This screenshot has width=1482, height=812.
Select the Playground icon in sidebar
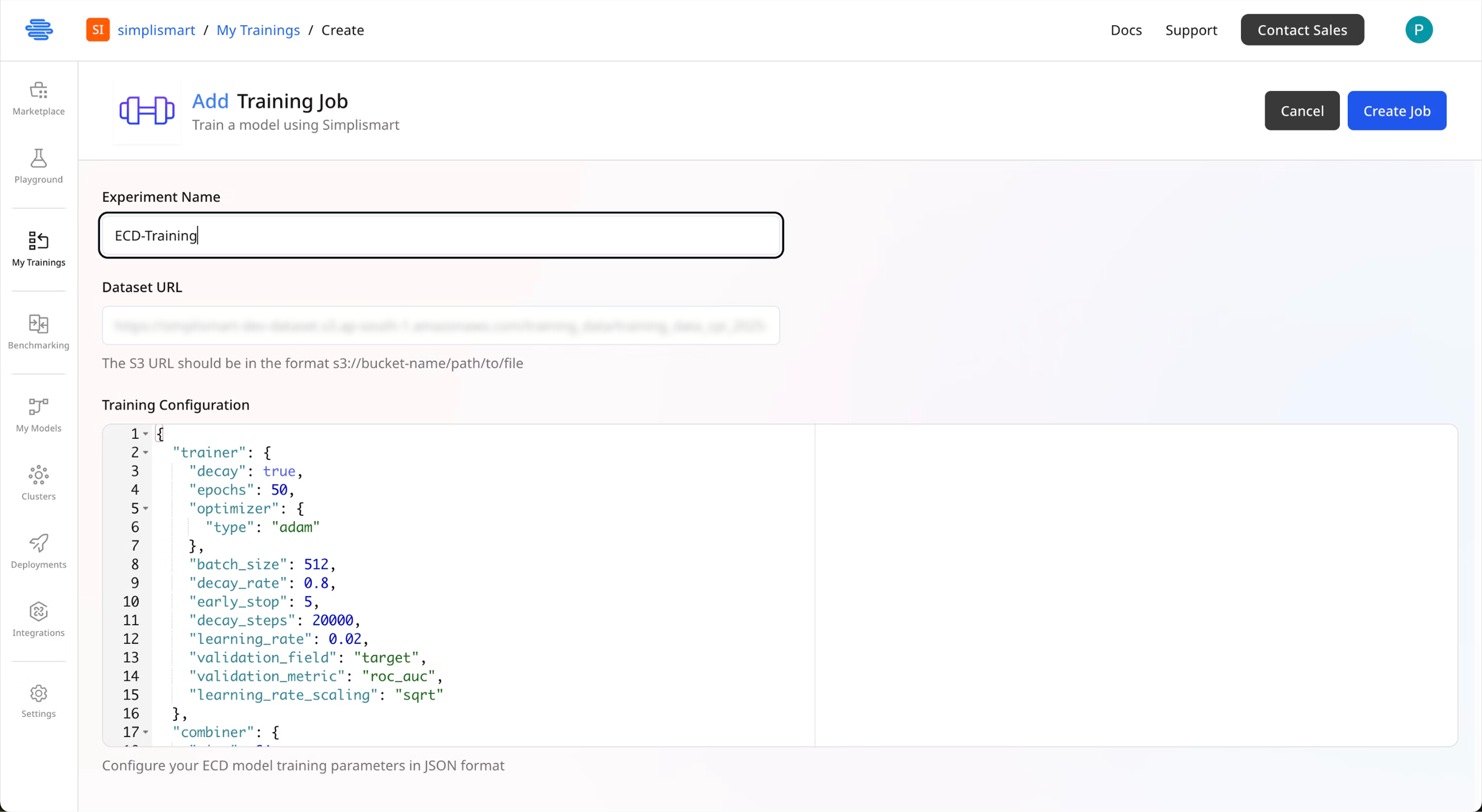(38, 166)
